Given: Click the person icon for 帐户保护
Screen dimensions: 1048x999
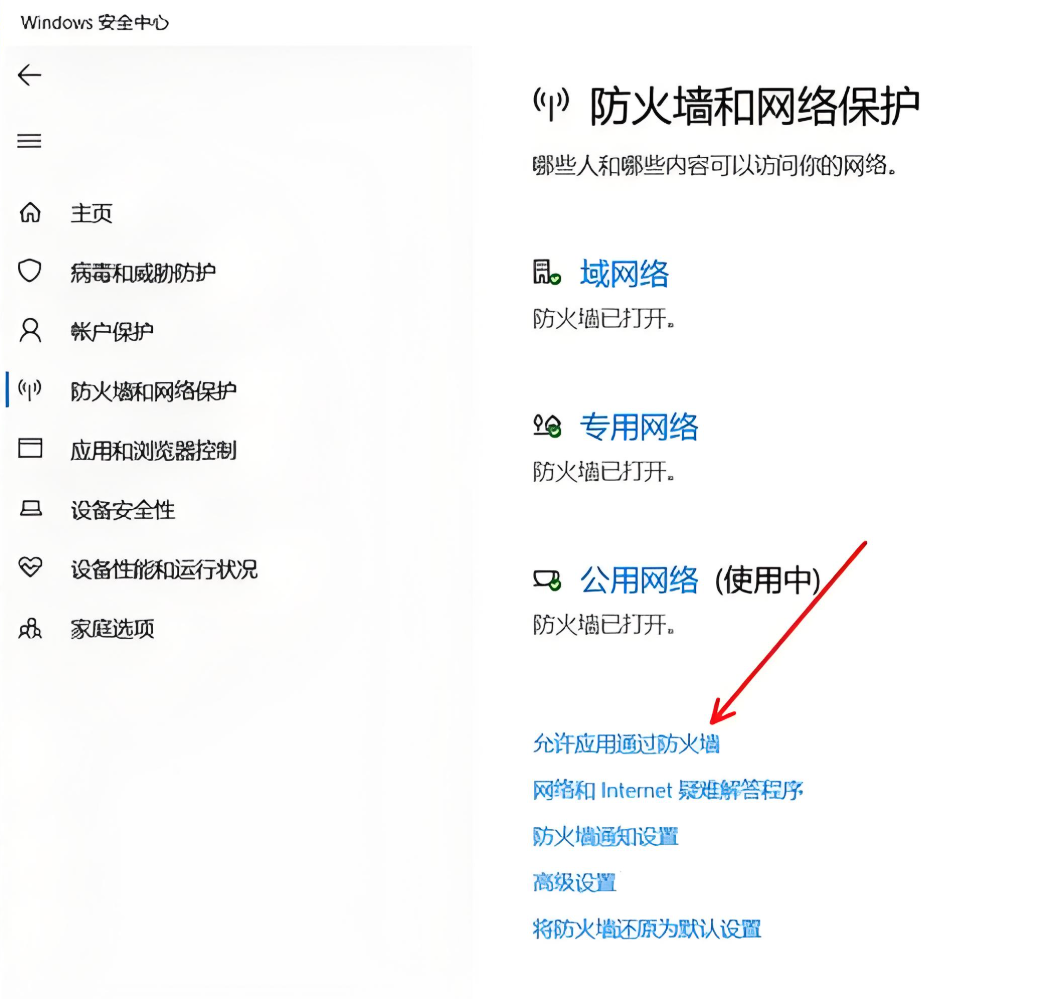Looking at the screenshot, I should [x=30, y=331].
